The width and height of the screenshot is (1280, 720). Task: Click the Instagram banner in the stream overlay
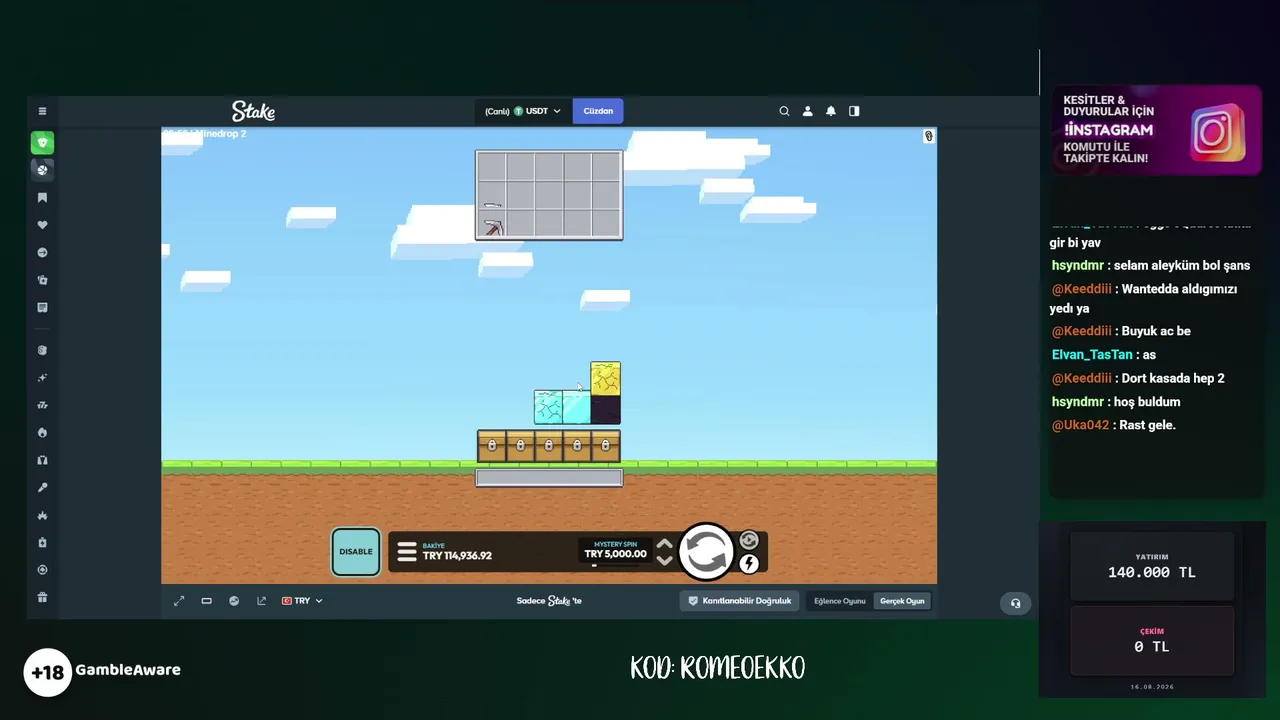tap(1156, 130)
